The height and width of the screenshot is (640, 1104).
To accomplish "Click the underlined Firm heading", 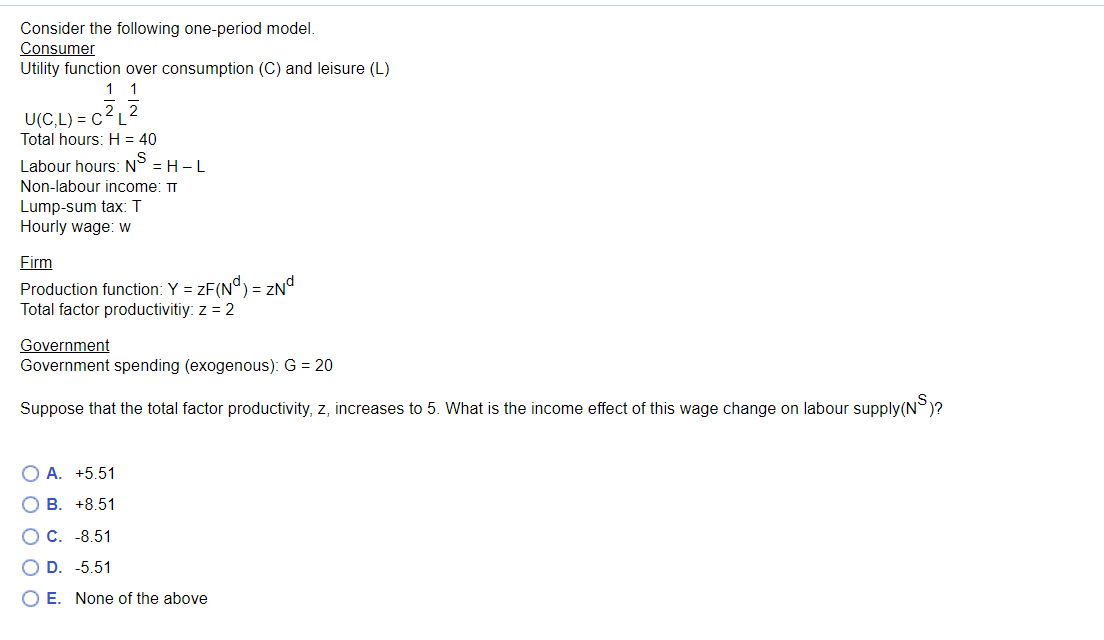I will tap(35, 262).
